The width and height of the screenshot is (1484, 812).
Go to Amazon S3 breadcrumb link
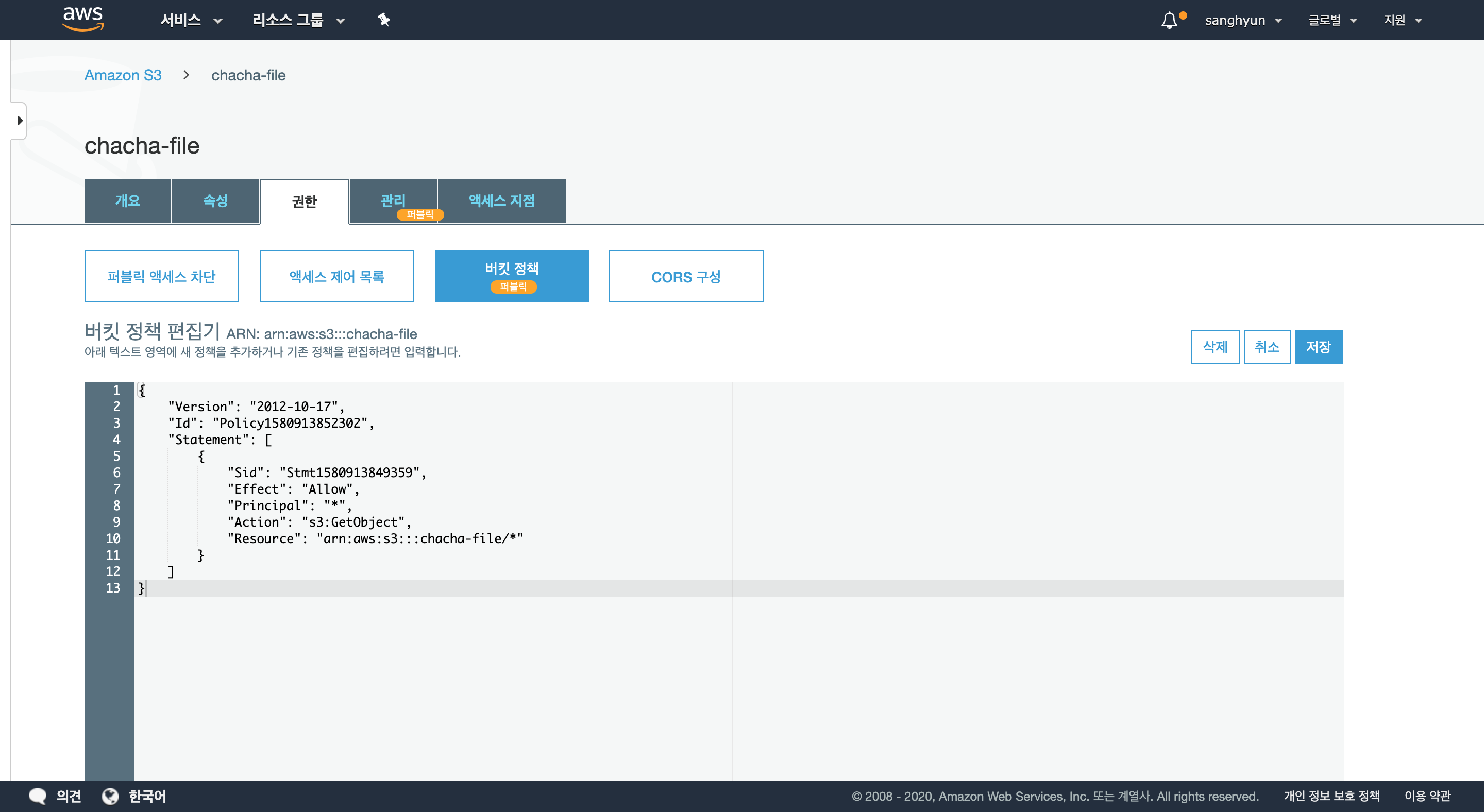(x=123, y=75)
